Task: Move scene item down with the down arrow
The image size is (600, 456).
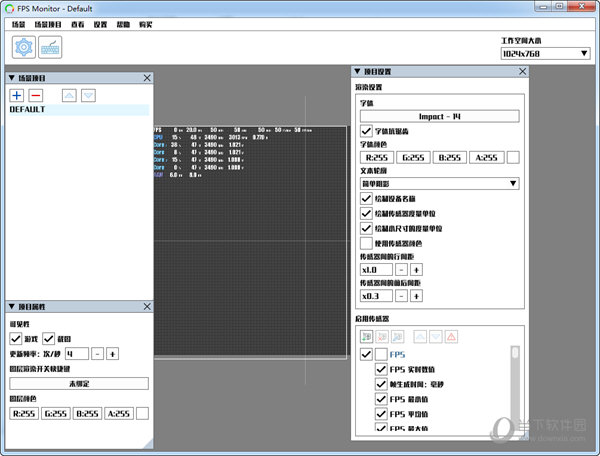Action: click(88, 95)
